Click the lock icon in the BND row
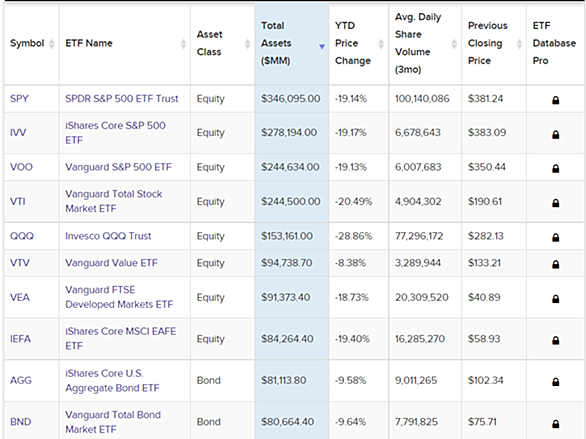The width and height of the screenshot is (586, 439). click(x=555, y=423)
